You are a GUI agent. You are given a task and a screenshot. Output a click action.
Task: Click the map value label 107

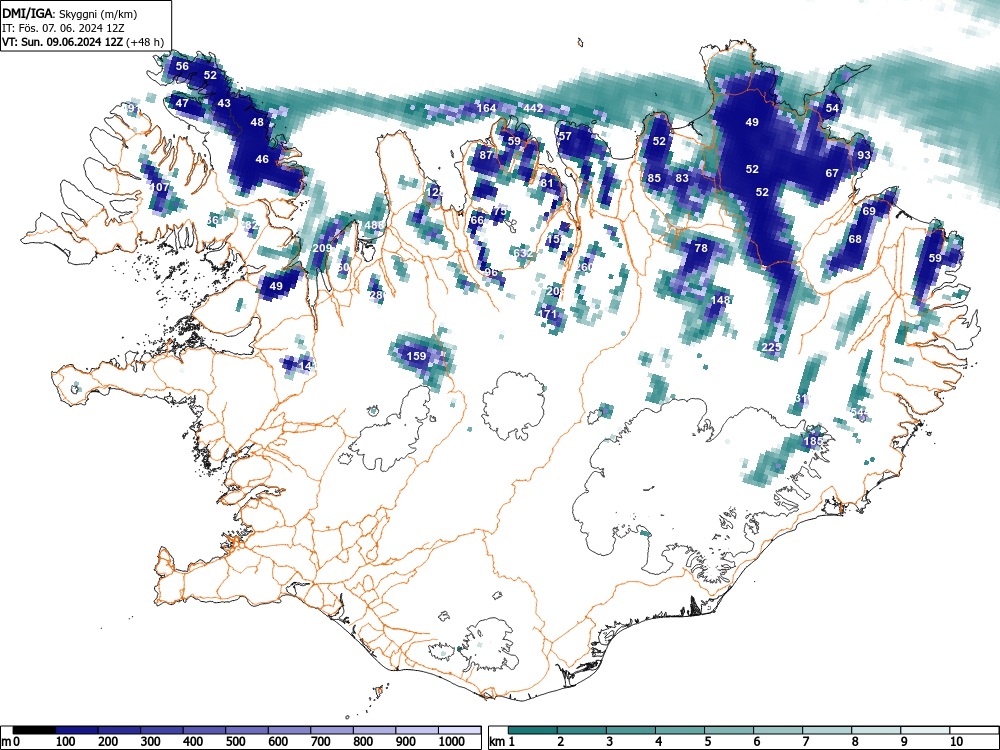[x=159, y=188]
